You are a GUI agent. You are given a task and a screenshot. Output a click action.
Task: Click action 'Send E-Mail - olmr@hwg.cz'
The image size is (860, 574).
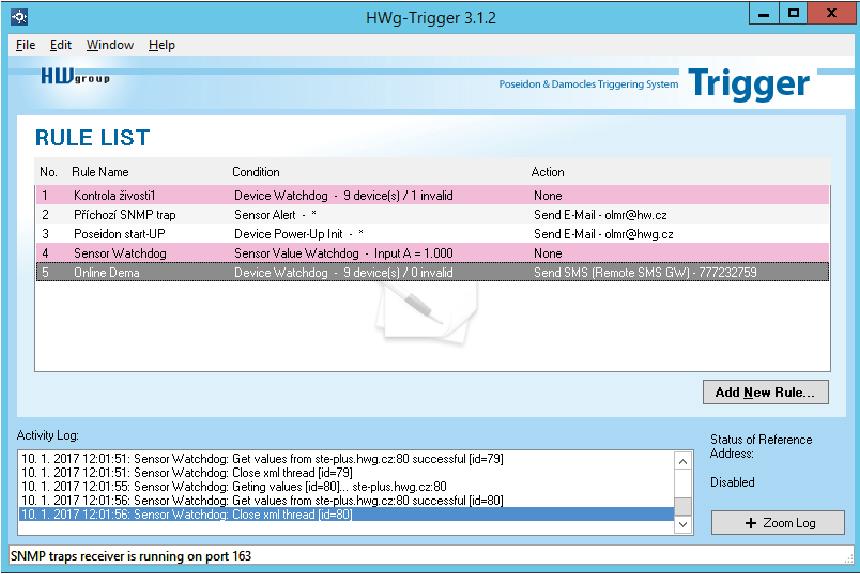604,234
